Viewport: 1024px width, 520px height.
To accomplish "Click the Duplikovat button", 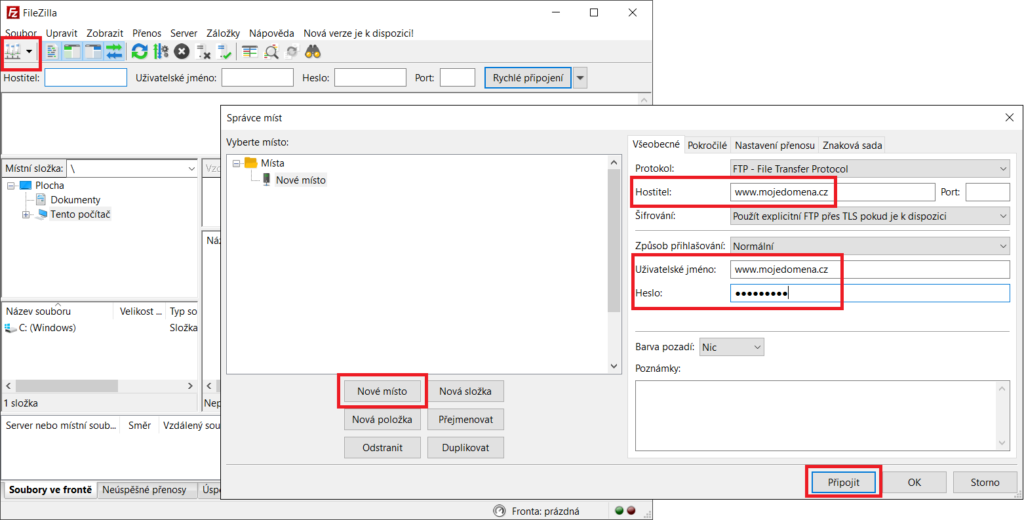I will coord(465,448).
